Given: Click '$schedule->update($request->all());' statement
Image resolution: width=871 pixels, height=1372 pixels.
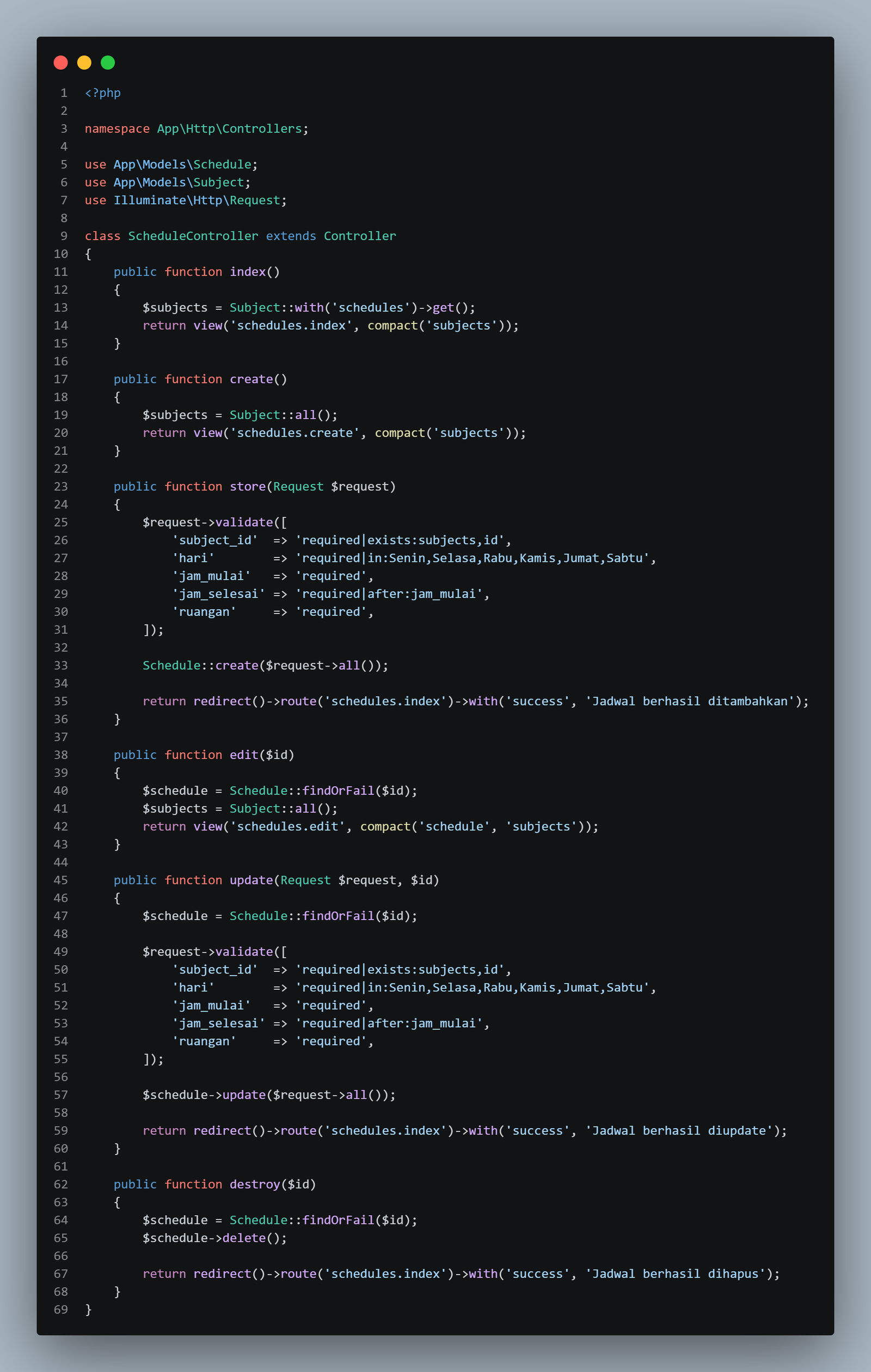Looking at the screenshot, I should coord(269,1095).
